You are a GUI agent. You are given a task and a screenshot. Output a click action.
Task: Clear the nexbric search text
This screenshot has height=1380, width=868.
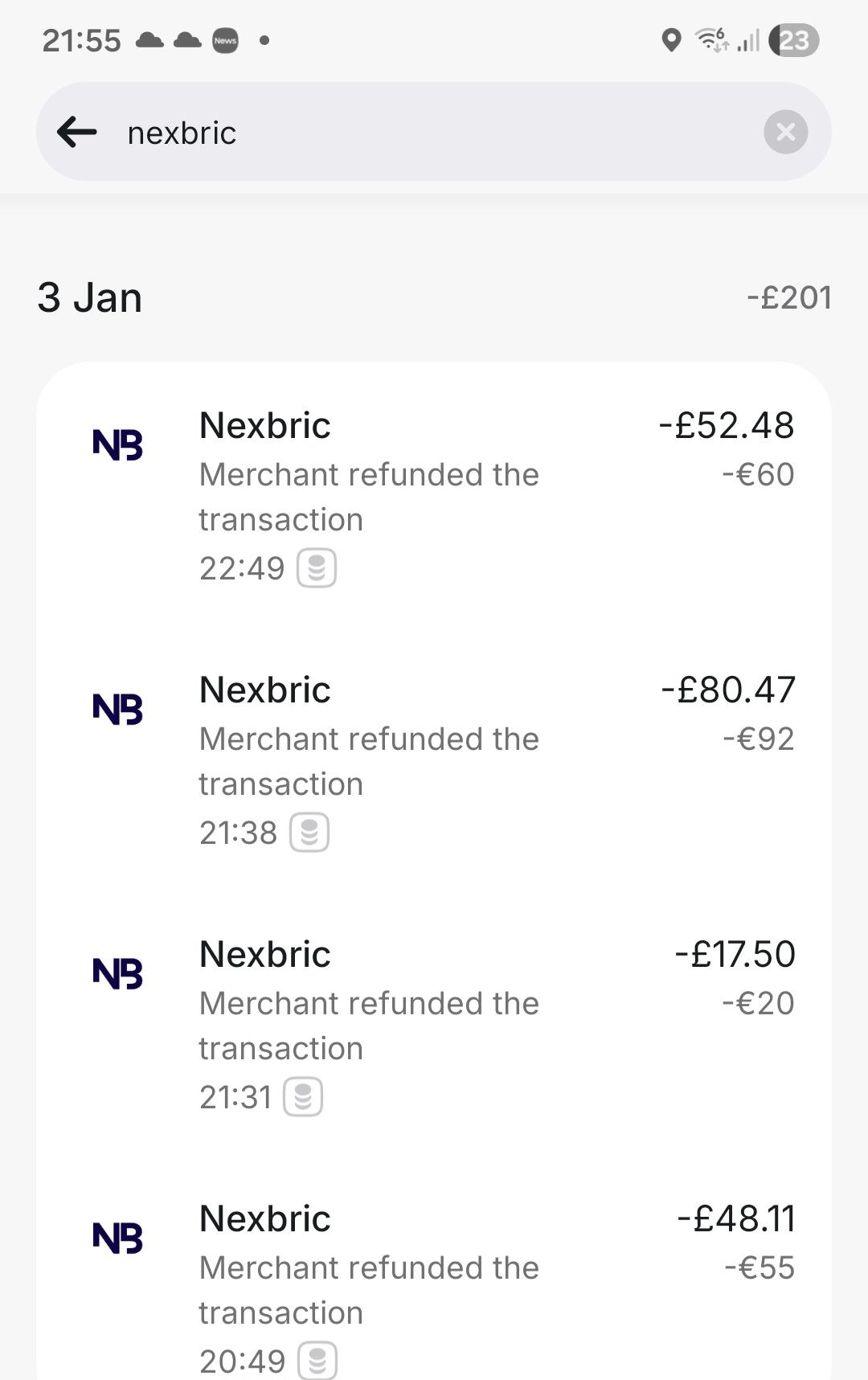click(785, 132)
